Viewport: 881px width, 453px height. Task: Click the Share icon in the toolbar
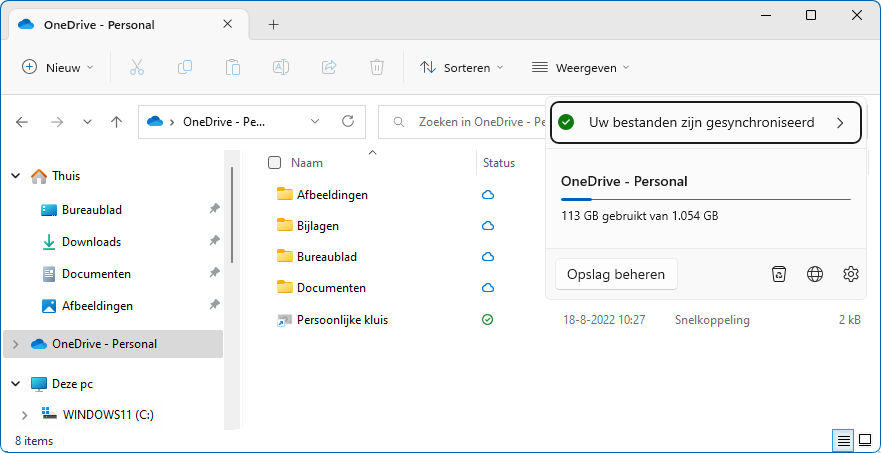[x=329, y=67]
